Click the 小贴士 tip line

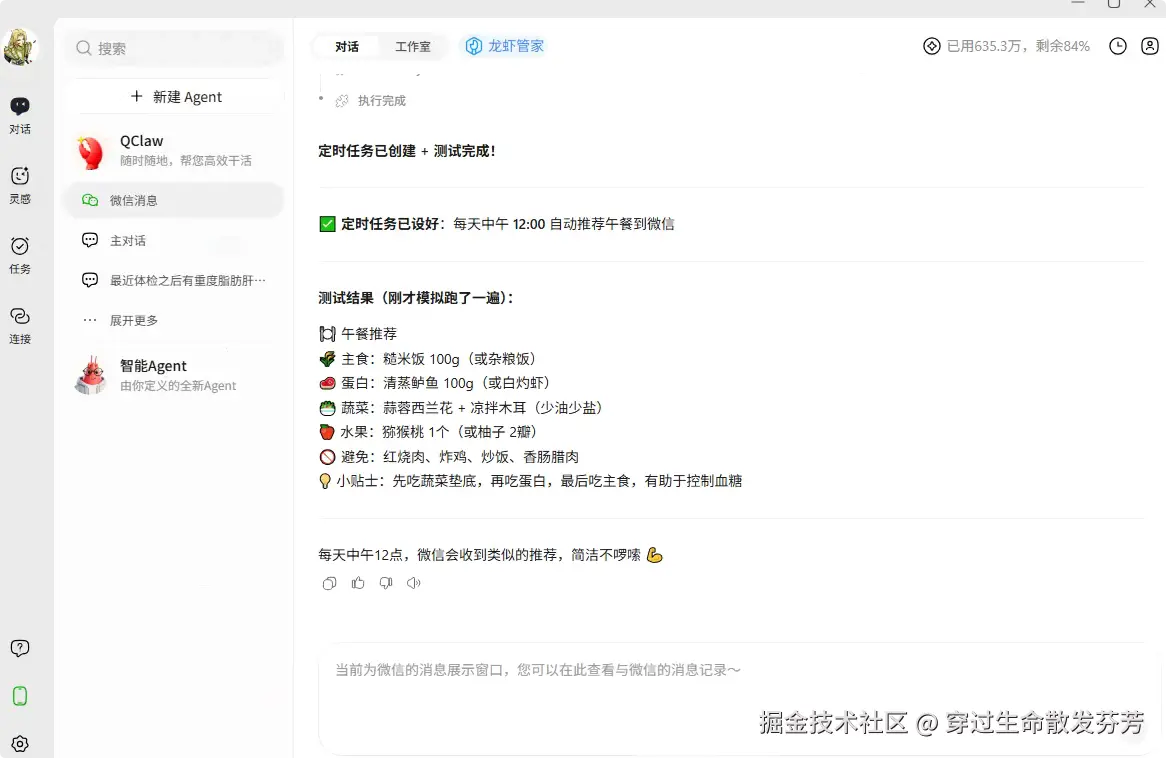(x=530, y=481)
